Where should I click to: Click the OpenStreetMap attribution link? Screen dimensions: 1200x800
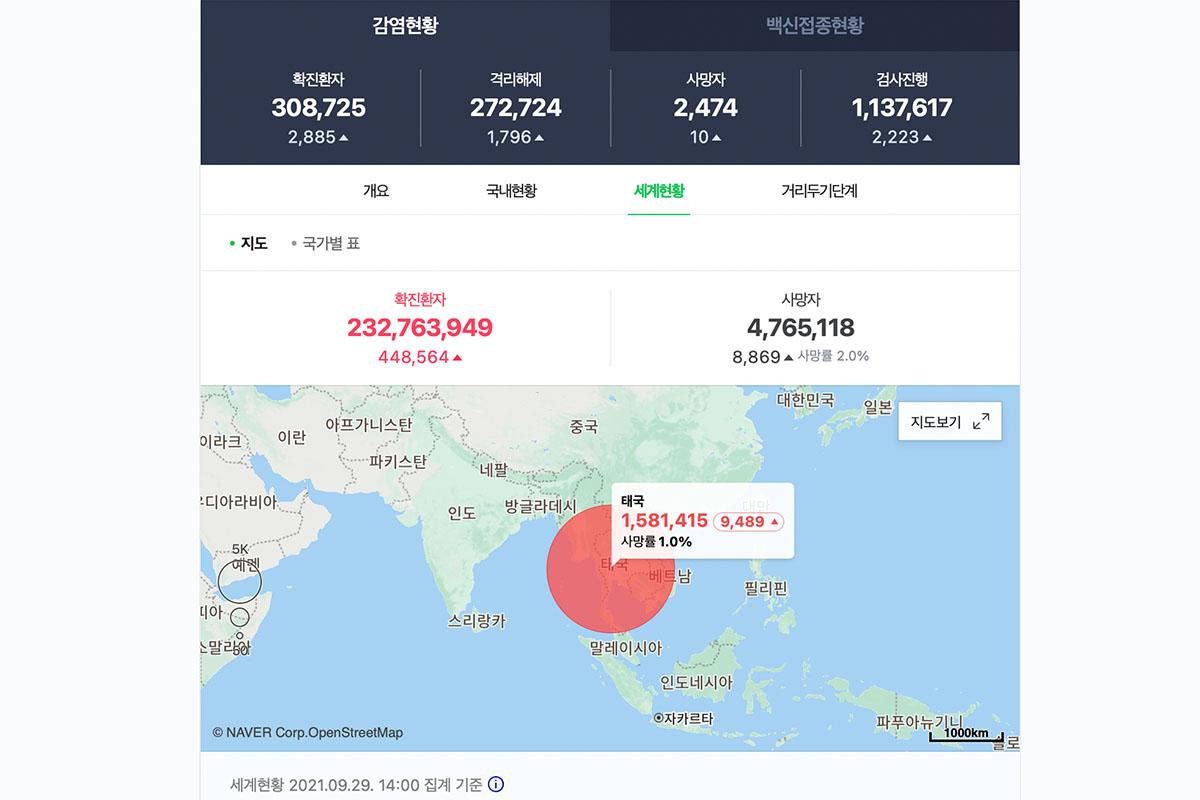(355, 733)
